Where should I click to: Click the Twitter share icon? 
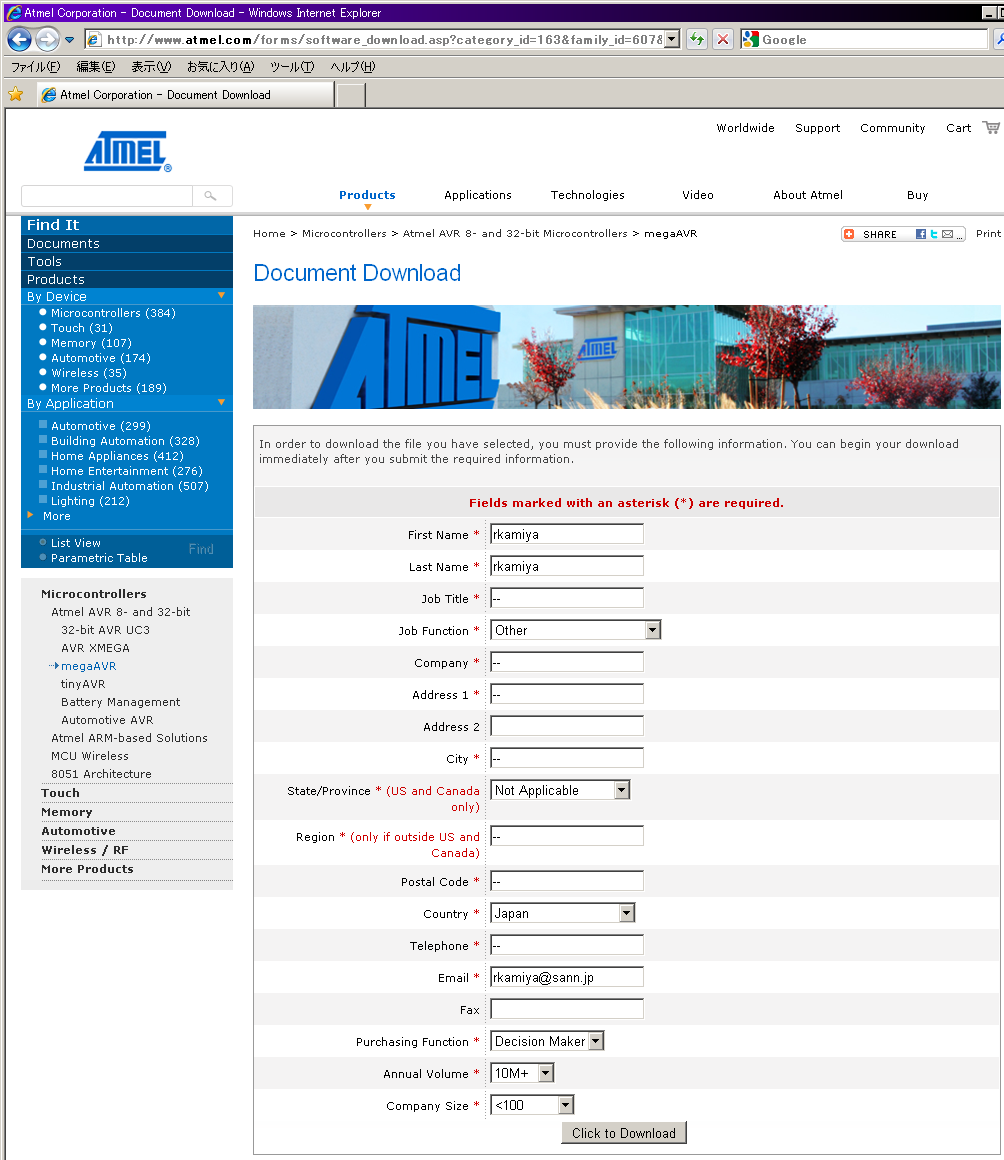[x=934, y=234]
